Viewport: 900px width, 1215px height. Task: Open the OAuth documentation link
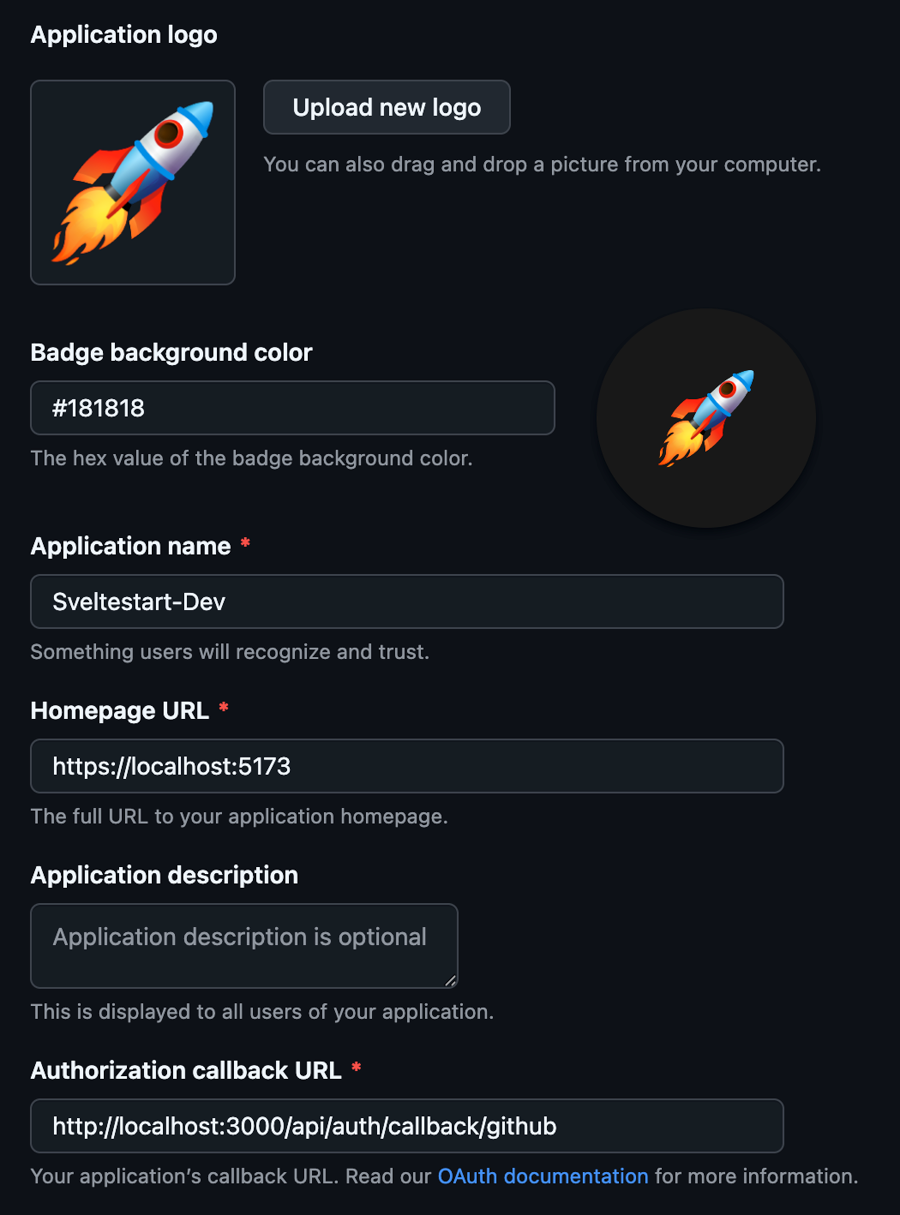(543, 1176)
